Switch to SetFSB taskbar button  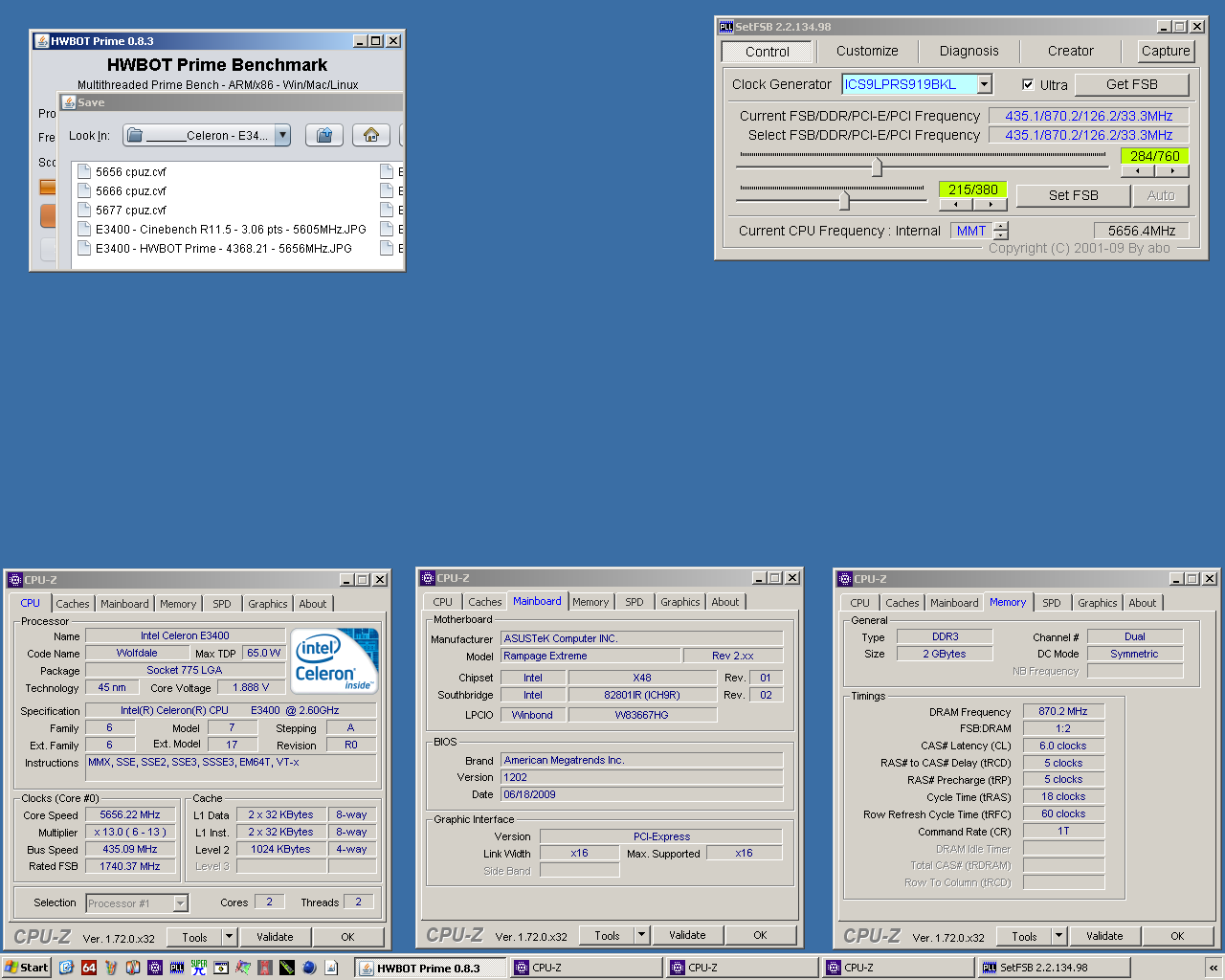pos(1055,968)
